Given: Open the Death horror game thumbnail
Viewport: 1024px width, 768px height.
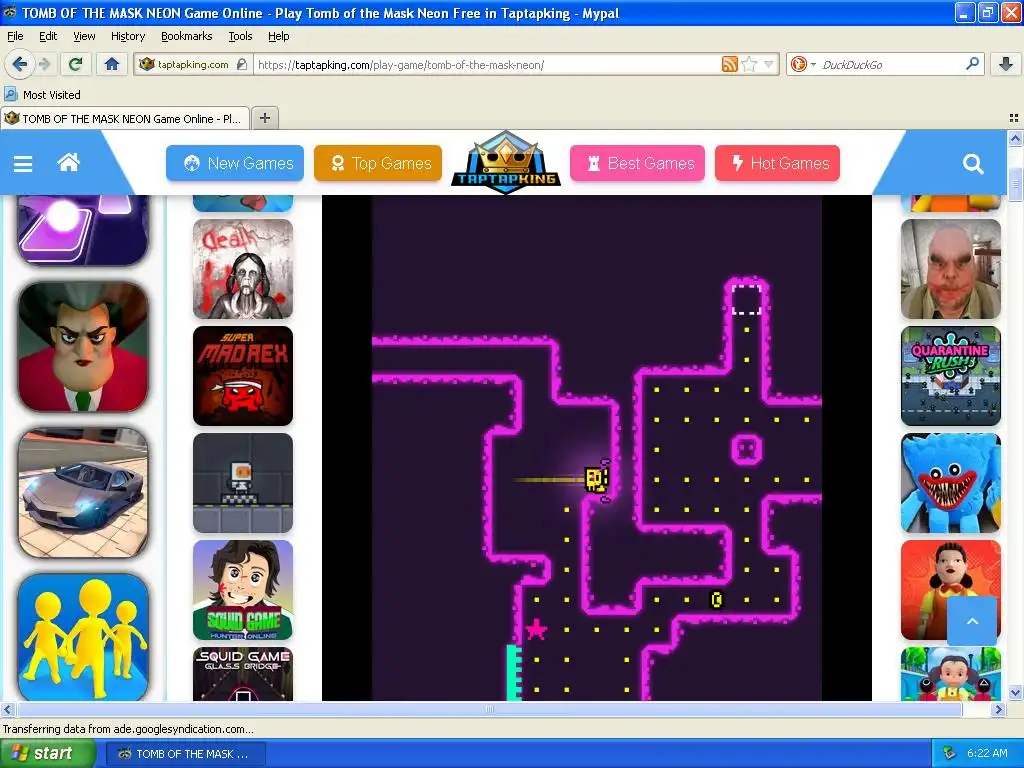Looking at the screenshot, I should (x=243, y=268).
